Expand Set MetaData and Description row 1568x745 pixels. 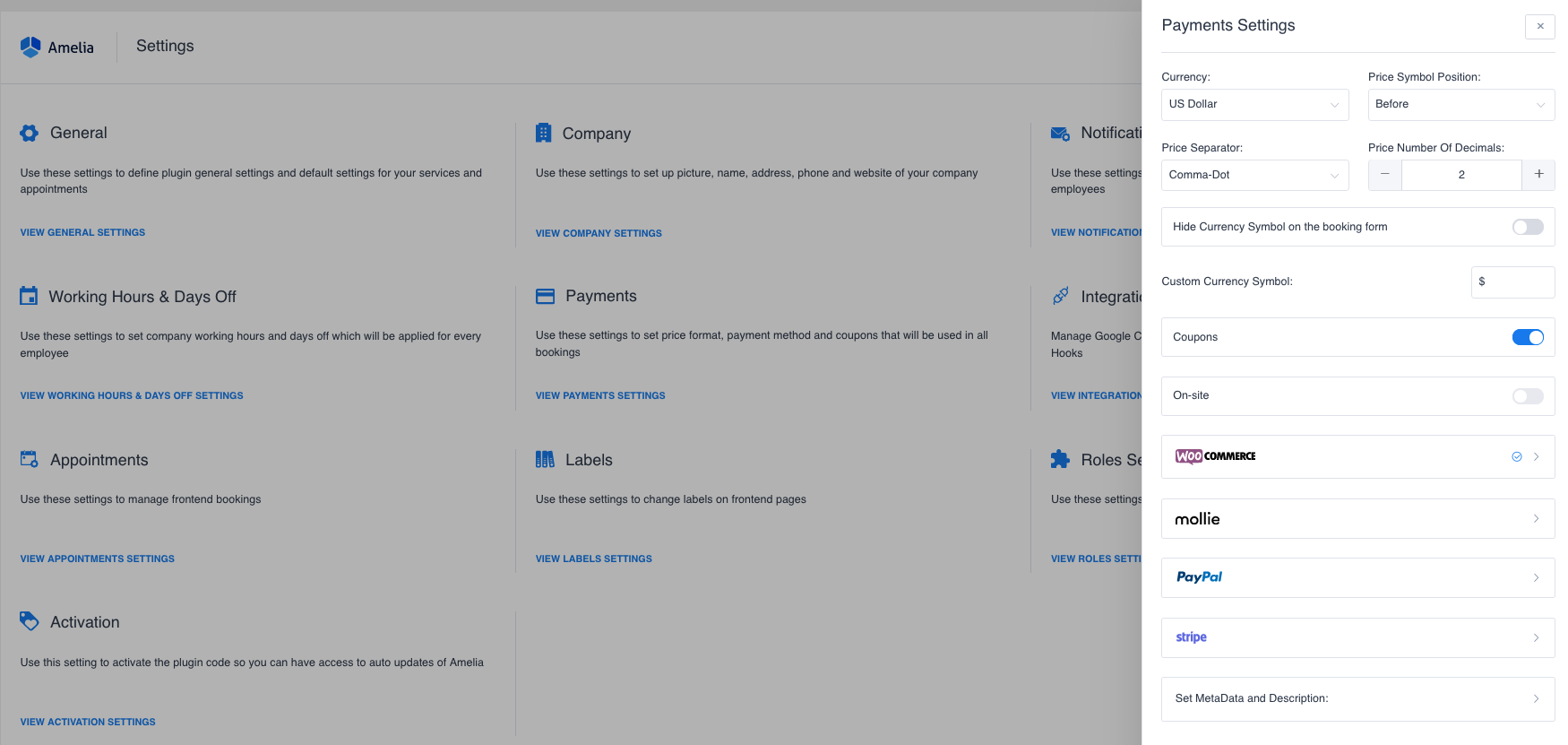pyautogui.click(x=1357, y=698)
